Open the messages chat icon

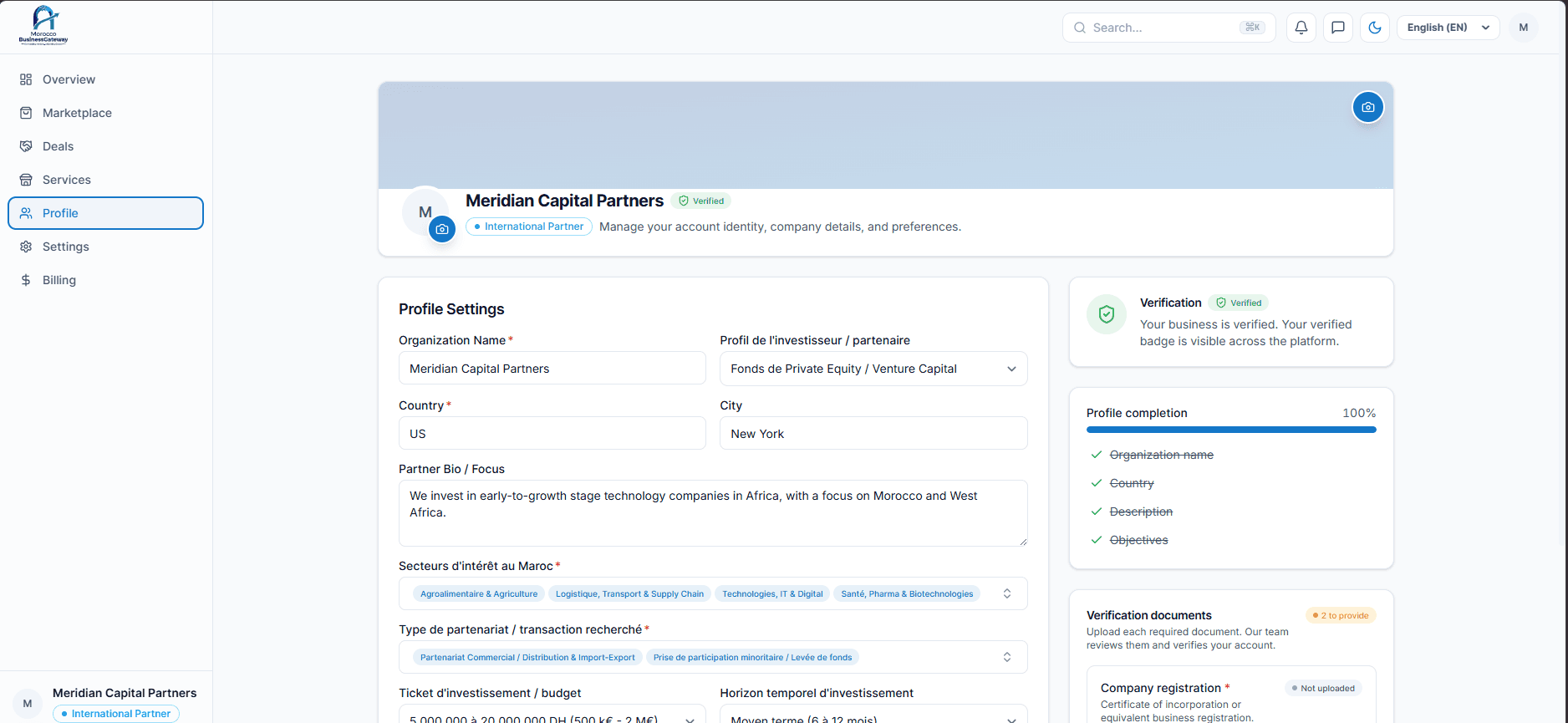[1338, 28]
